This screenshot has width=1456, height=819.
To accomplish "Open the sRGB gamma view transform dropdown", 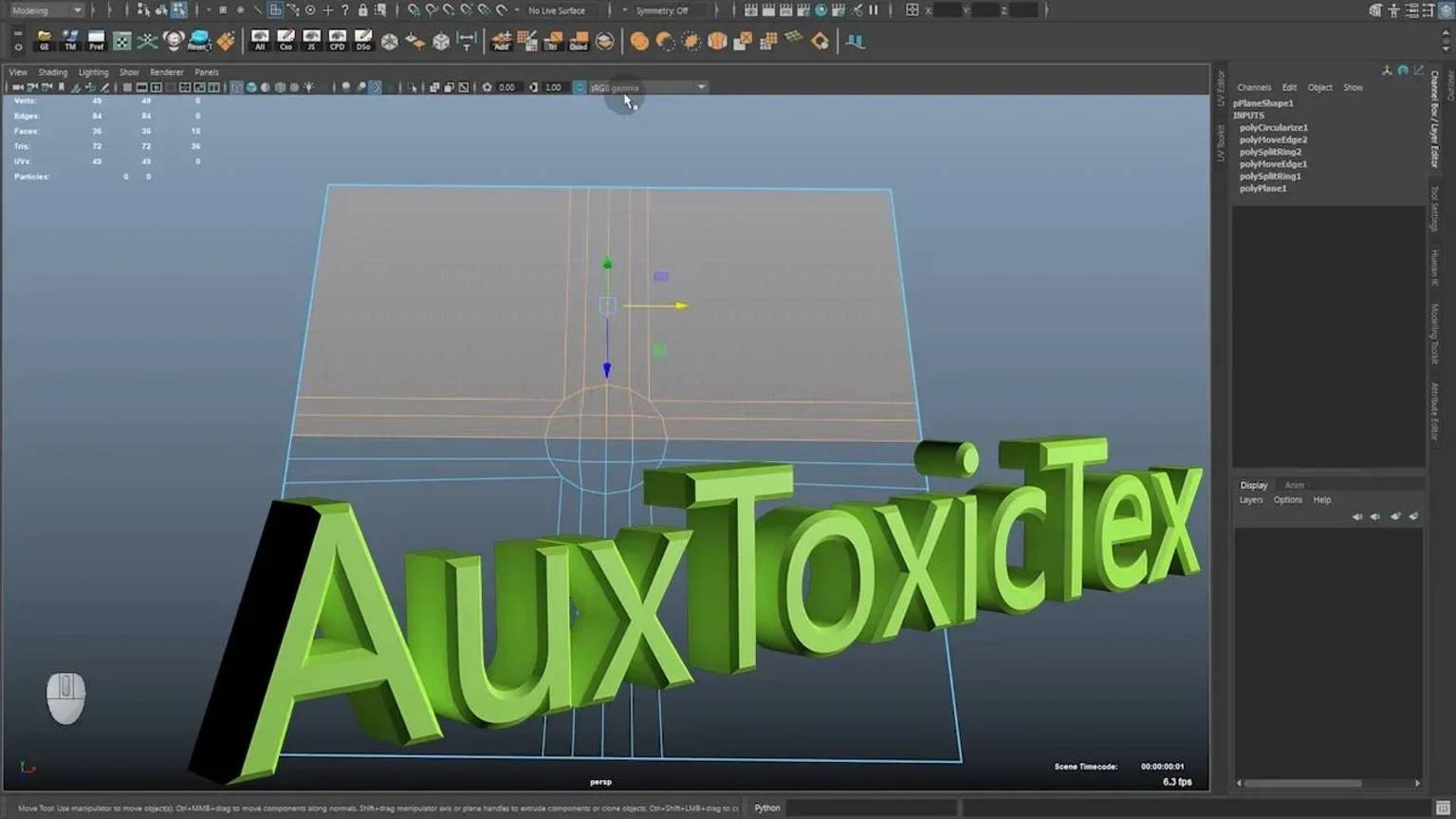I will (648, 87).
